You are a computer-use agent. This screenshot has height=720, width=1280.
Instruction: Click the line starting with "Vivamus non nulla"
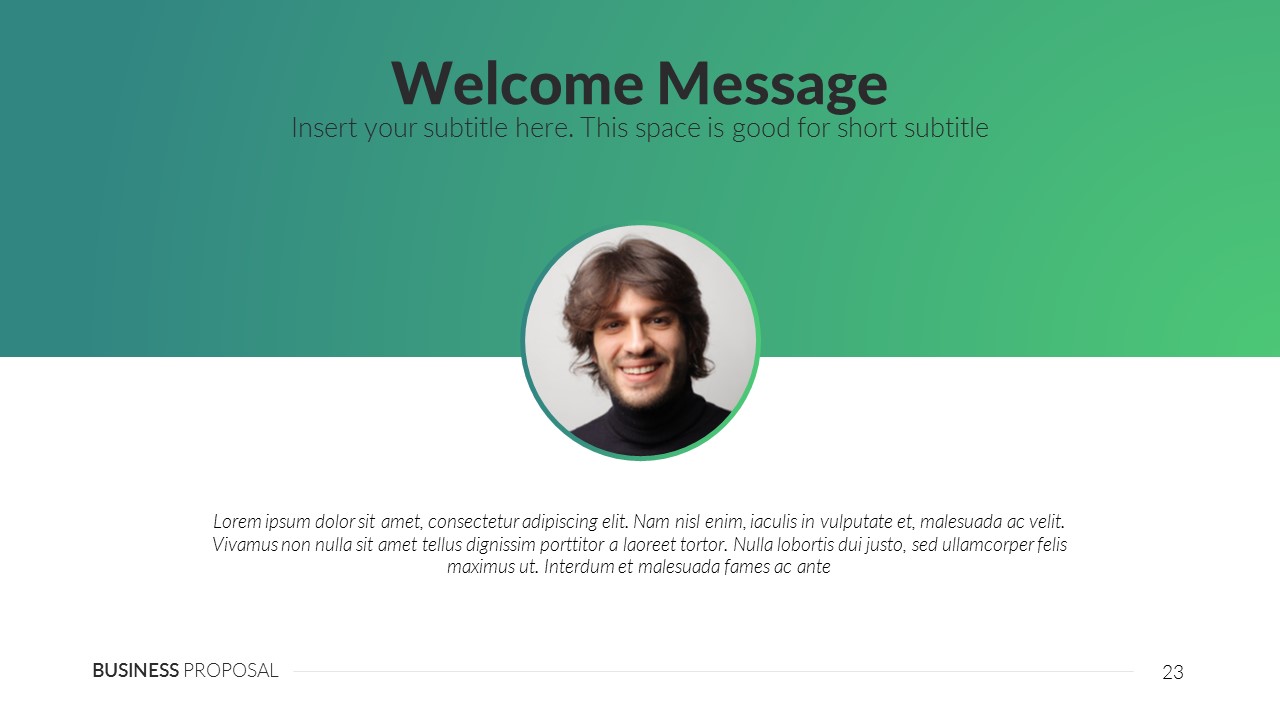(x=640, y=544)
